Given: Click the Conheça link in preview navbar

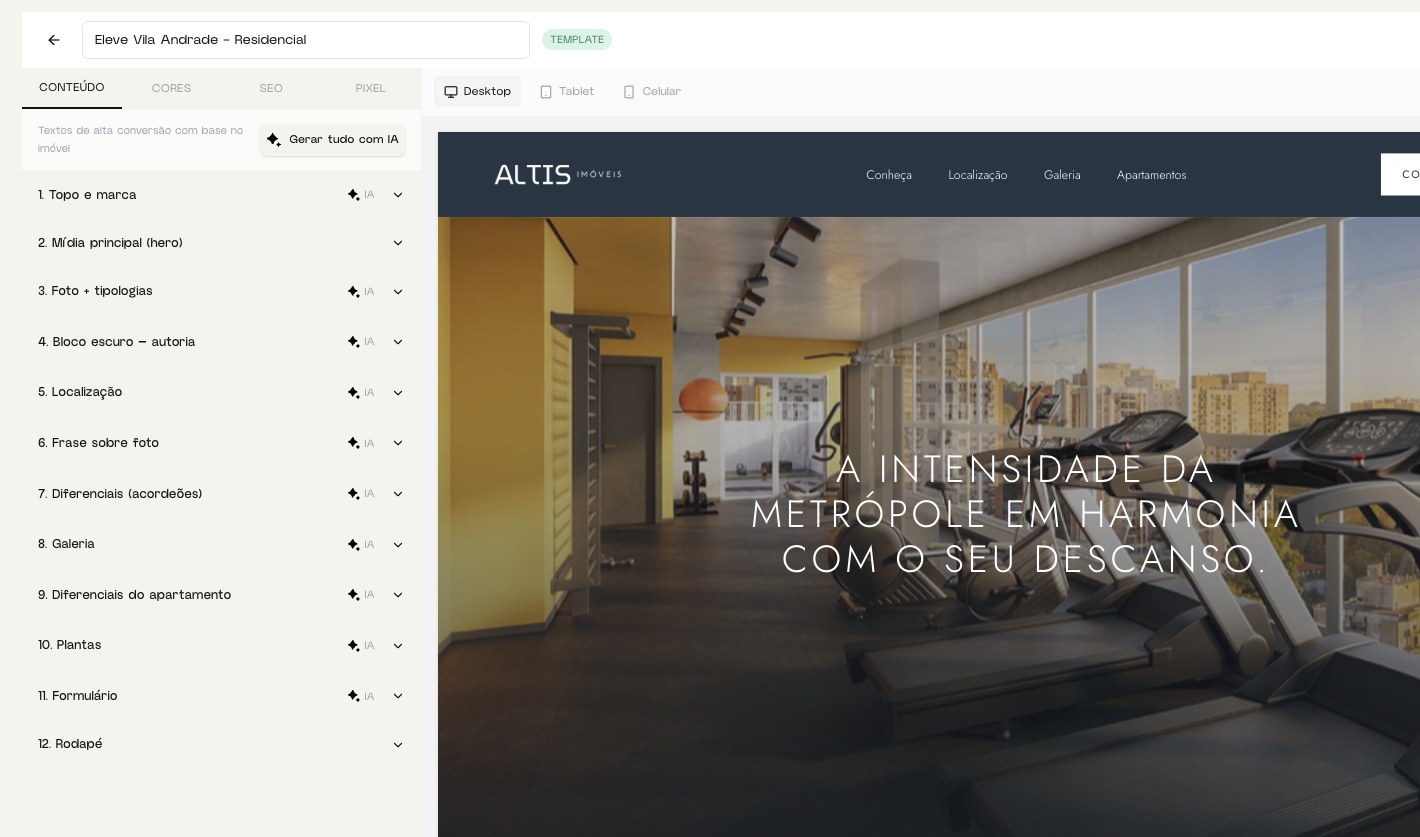Looking at the screenshot, I should [x=889, y=175].
